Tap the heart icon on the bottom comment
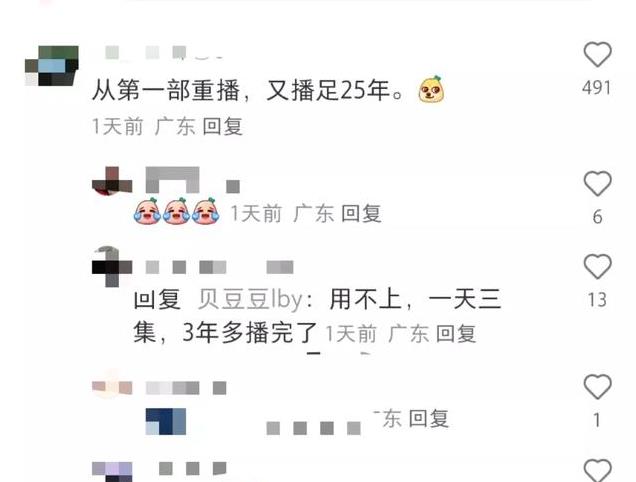Screen dimensions: 636x482 [x=597, y=471]
